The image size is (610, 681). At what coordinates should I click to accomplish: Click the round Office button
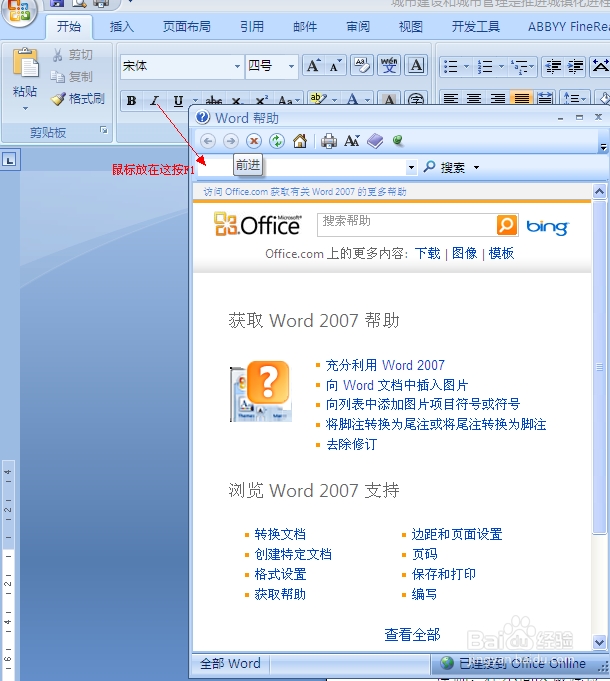coord(19,10)
